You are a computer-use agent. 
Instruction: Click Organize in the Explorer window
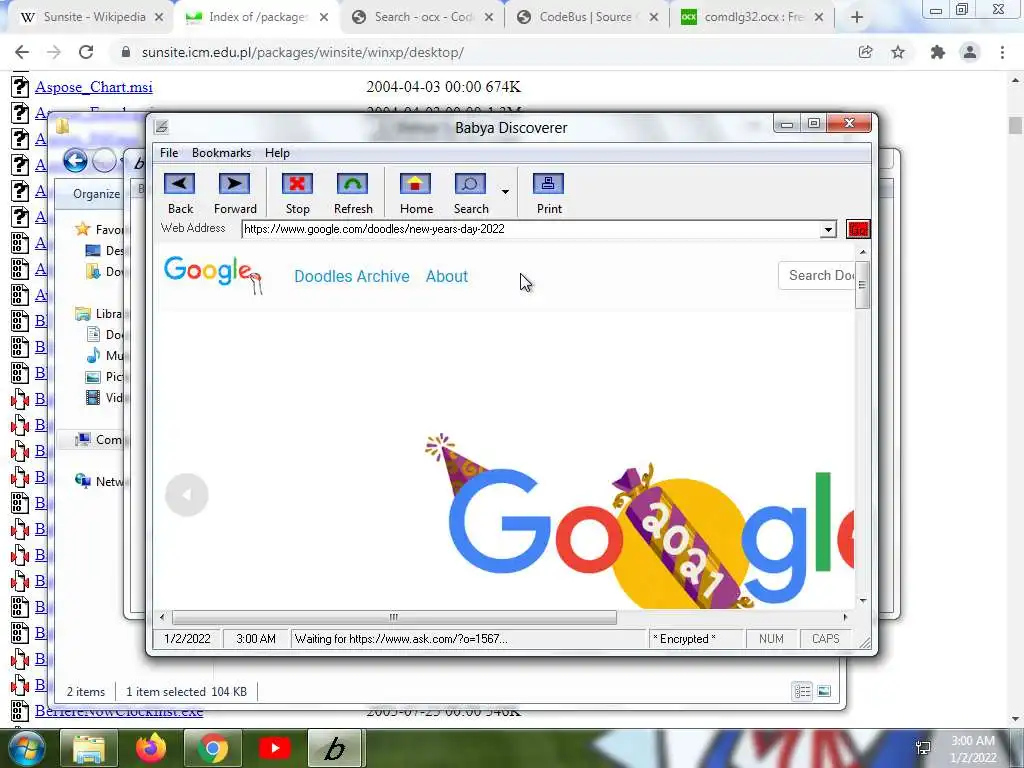pyautogui.click(x=97, y=194)
